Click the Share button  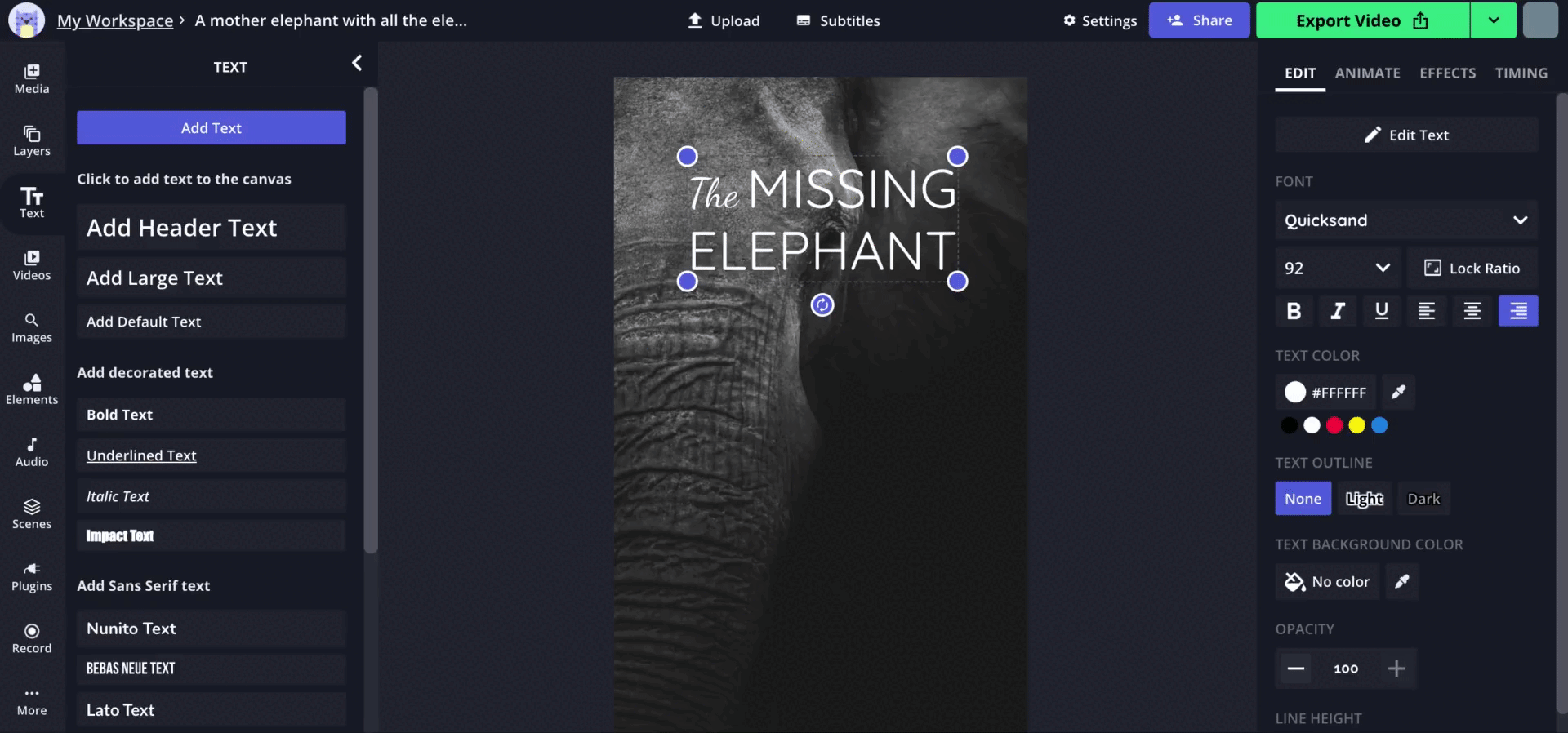1199,20
